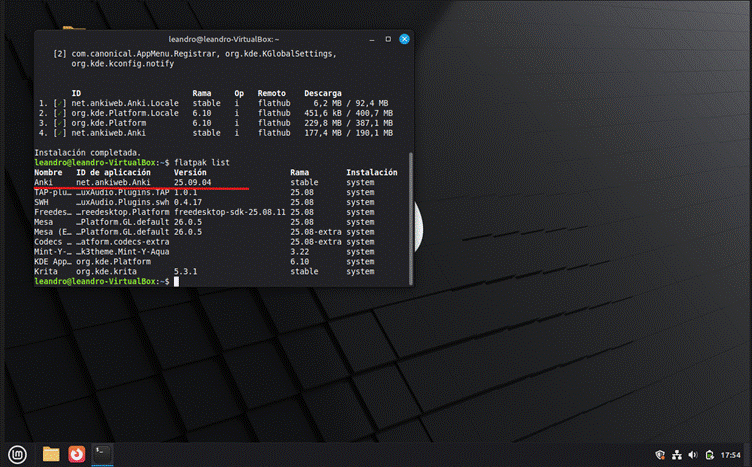This screenshot has width=752, height=467.
Task: Click the TAP plugin version '1.0.1'
Action: pos(186,192)
